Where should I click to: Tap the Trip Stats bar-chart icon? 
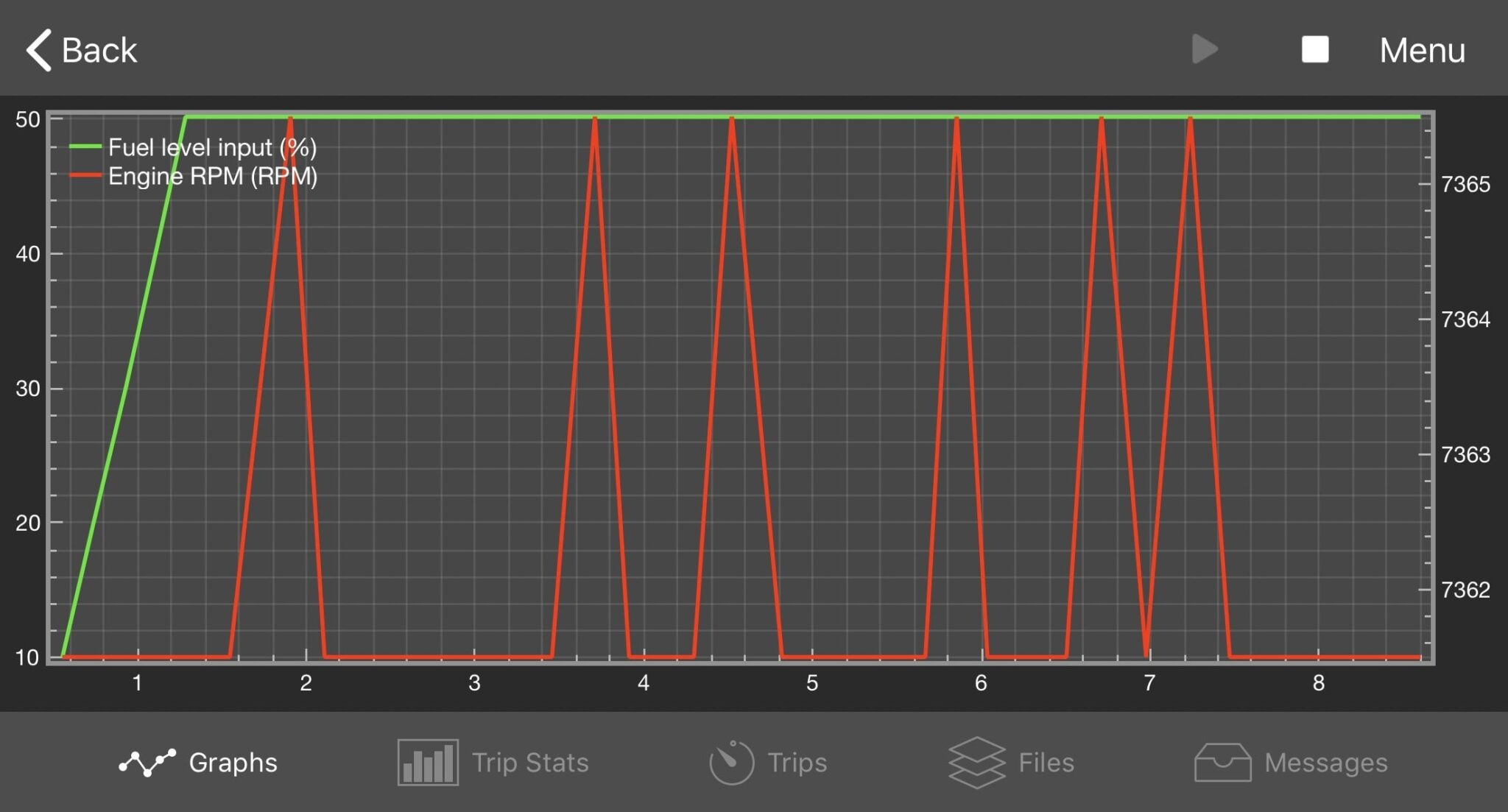coord(428,763)
